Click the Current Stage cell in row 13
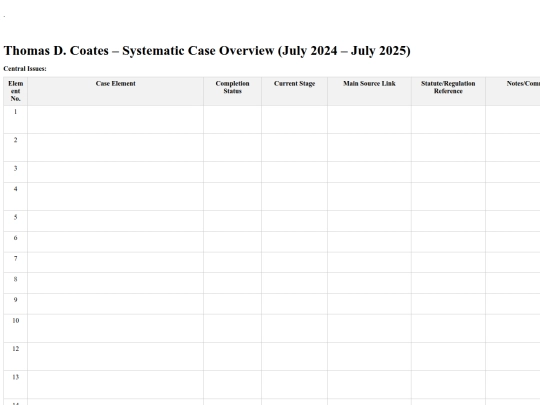Screen dimensions: 540x405 [x=294, y=385]
